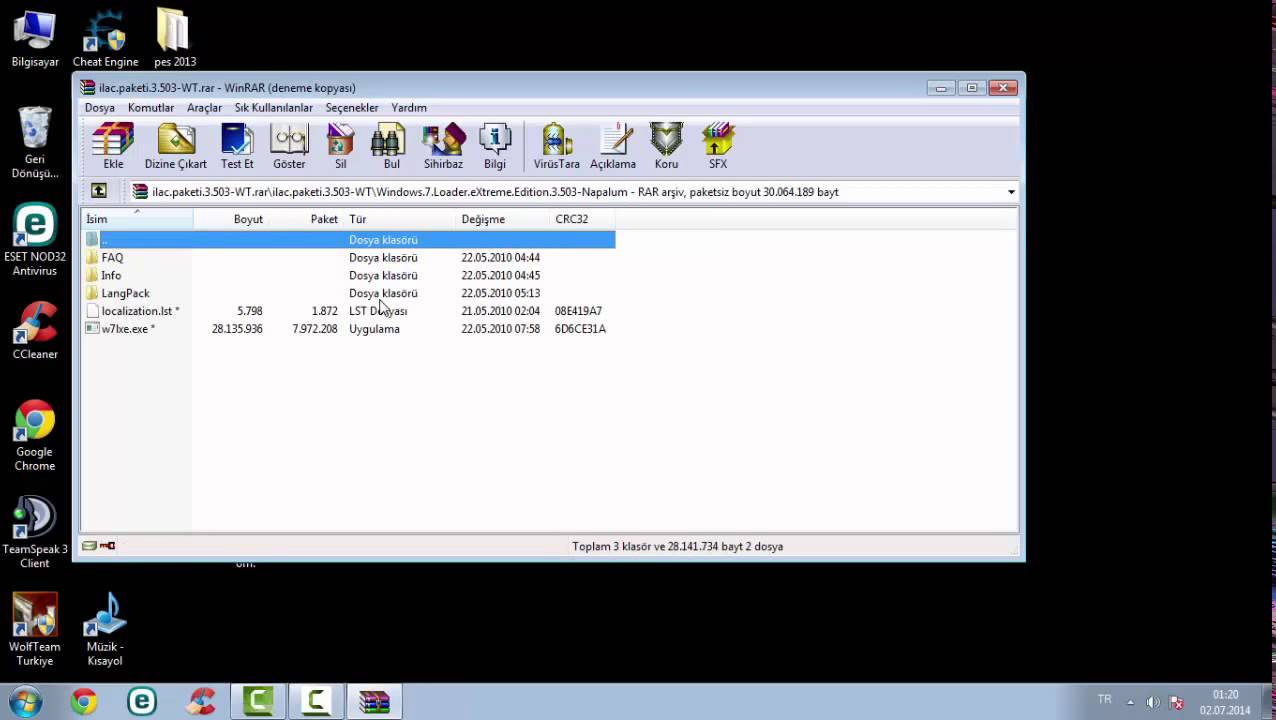Open Bilgisayar desktop icon

click(35, 38)
